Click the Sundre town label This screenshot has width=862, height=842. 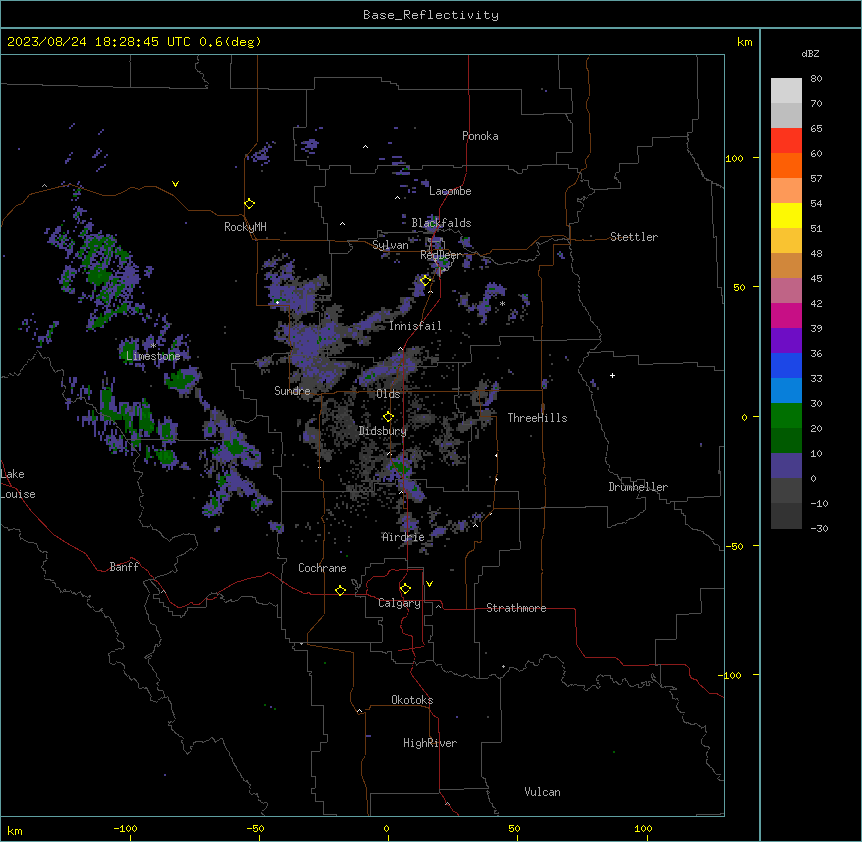click(x=292, y=391)
